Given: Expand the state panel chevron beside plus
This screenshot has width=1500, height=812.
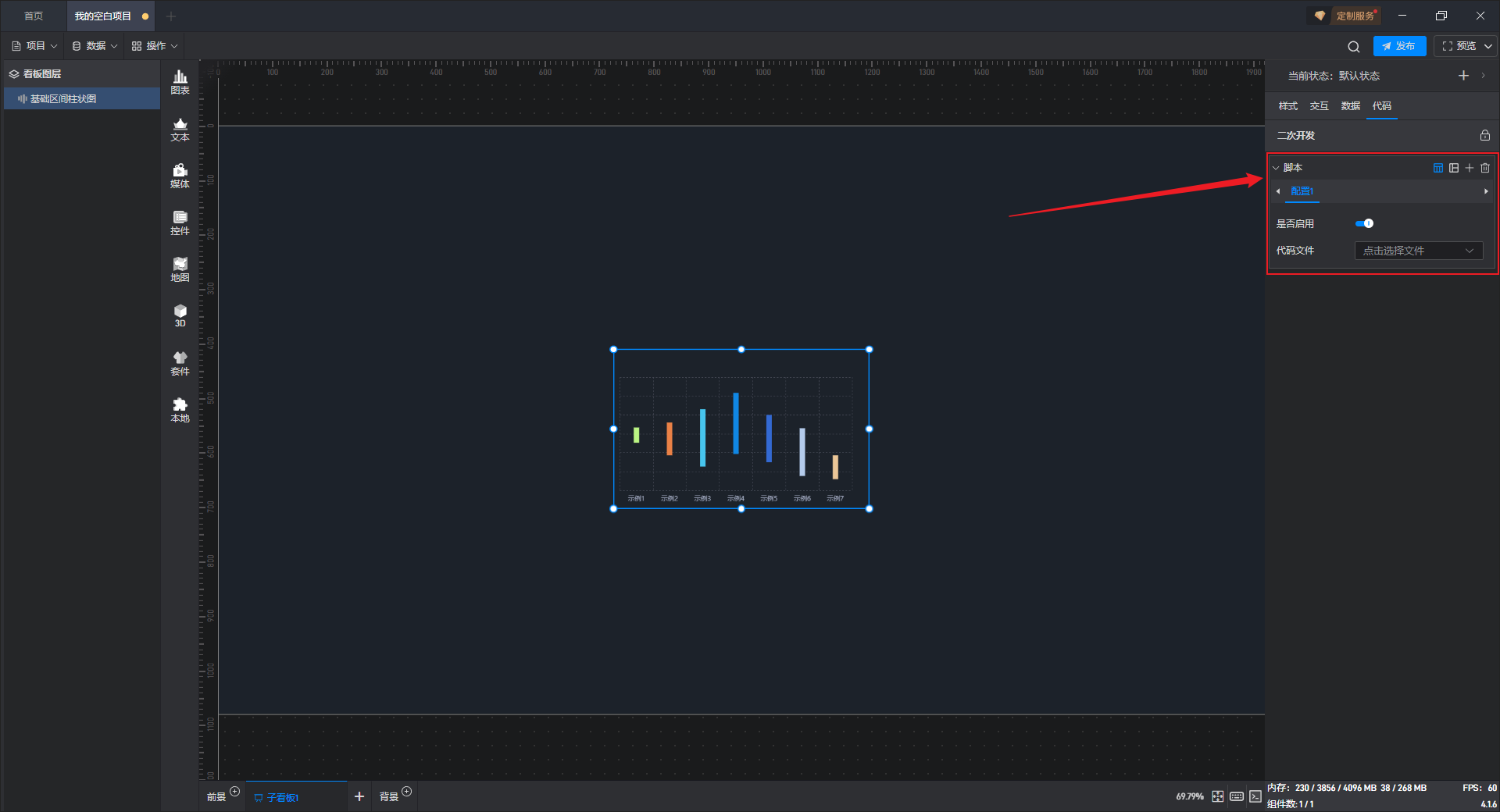Looking at the screenshot, I should [1483, 76].
